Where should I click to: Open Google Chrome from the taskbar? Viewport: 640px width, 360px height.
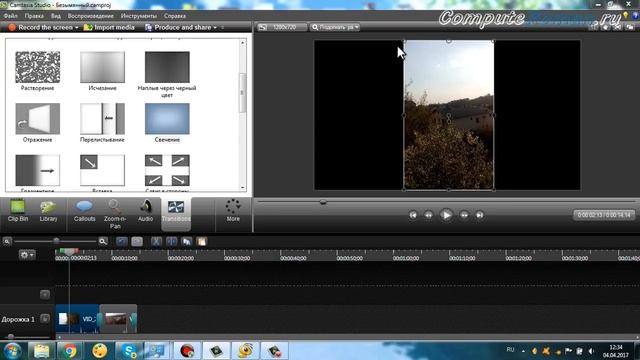(69, 351)
